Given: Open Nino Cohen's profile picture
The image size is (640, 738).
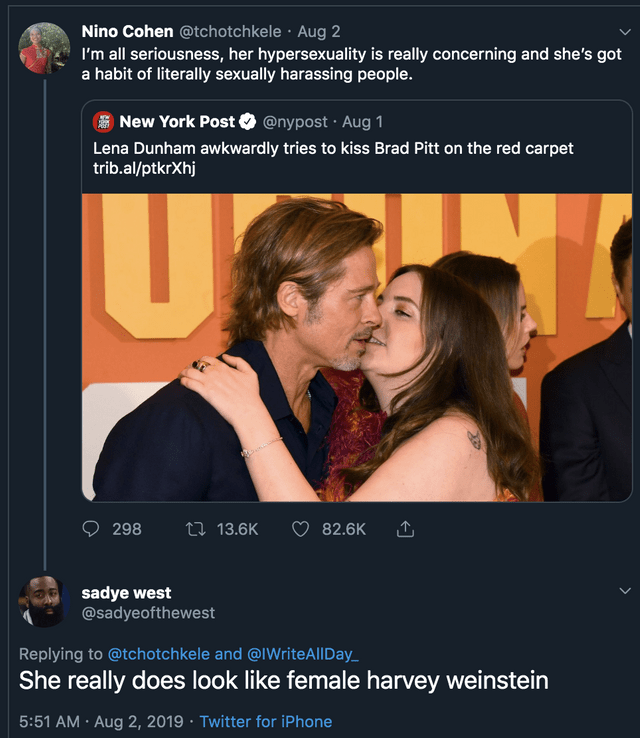Looking at the screenshot, I should [x=44, y=48].
